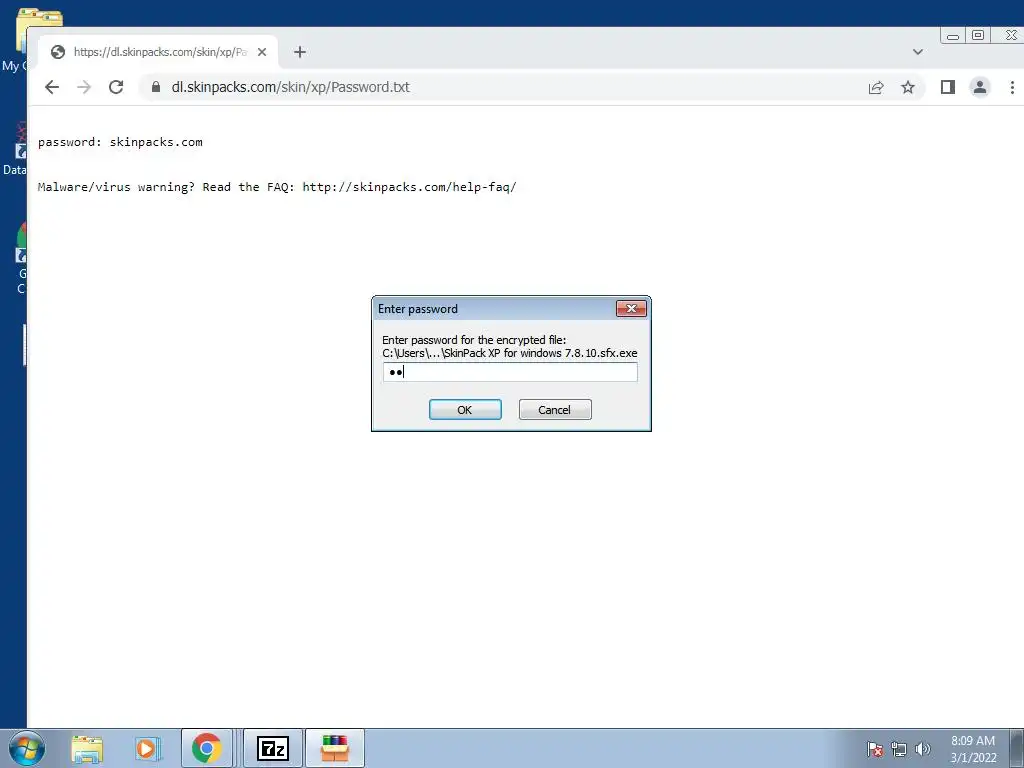The image size is (1024, 768).
Task: Switch to Chrome on the taskbar
Action: [x=206, y=748]
